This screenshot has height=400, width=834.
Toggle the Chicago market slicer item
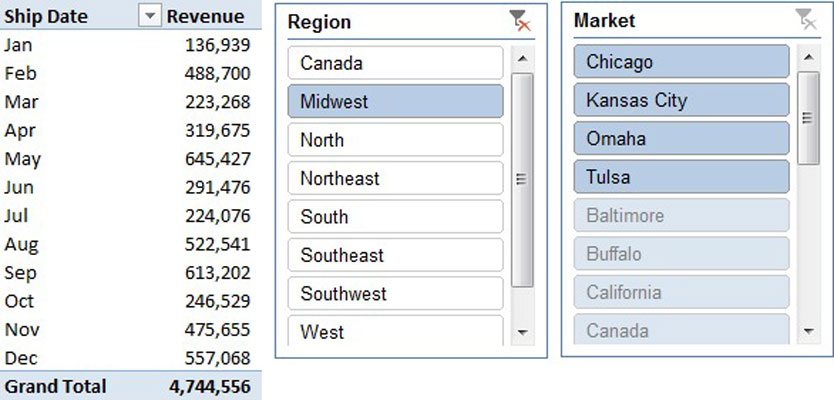[x=682, y=62]
